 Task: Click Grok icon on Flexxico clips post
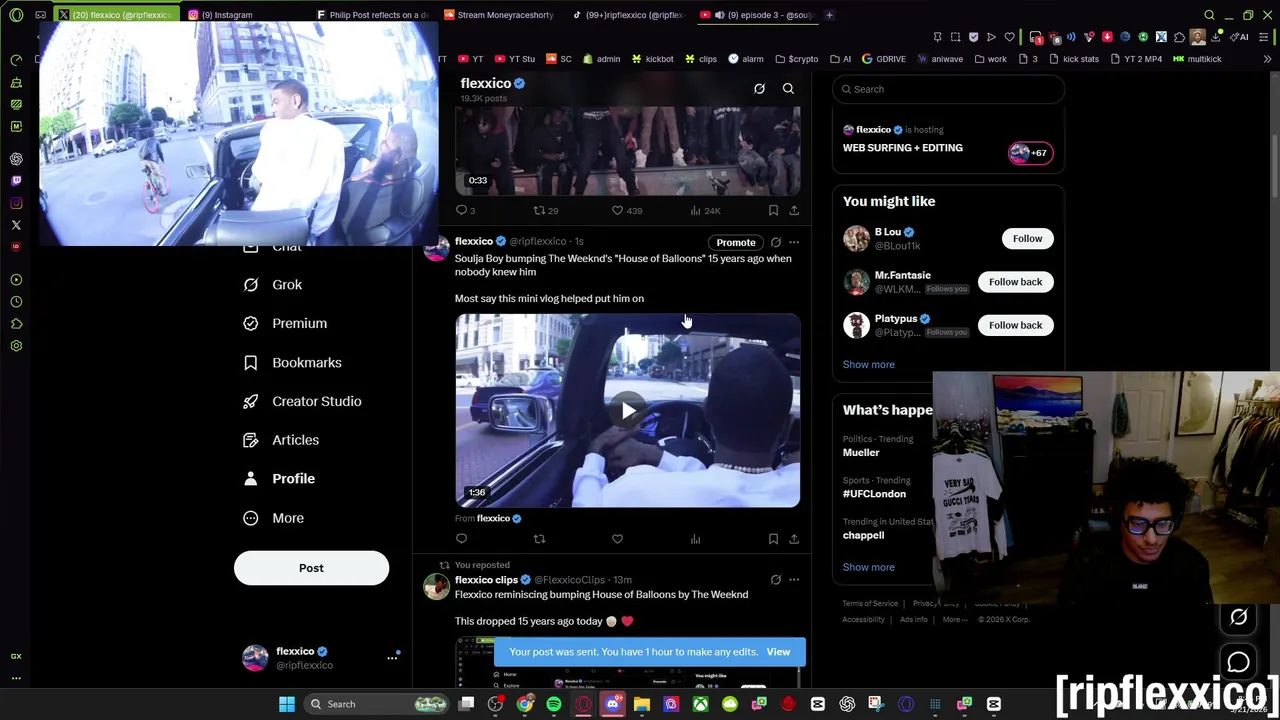tap(775, 580)
